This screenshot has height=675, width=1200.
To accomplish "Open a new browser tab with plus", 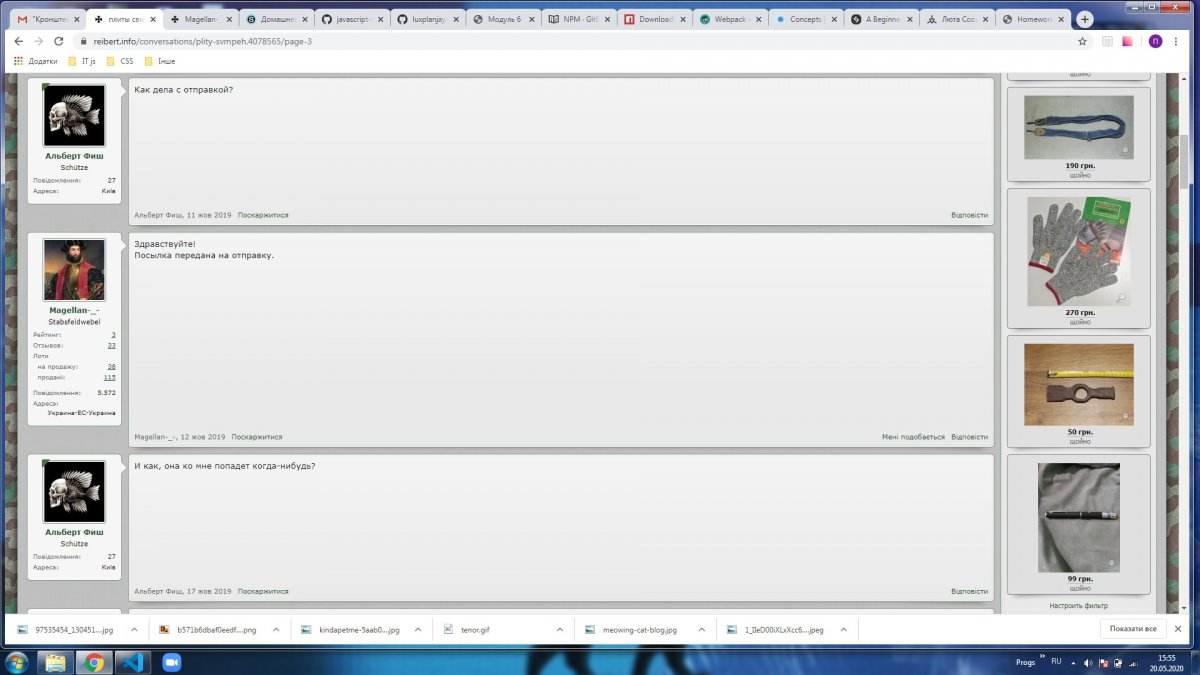I will pyautogui.click(x=1085, y=19).
